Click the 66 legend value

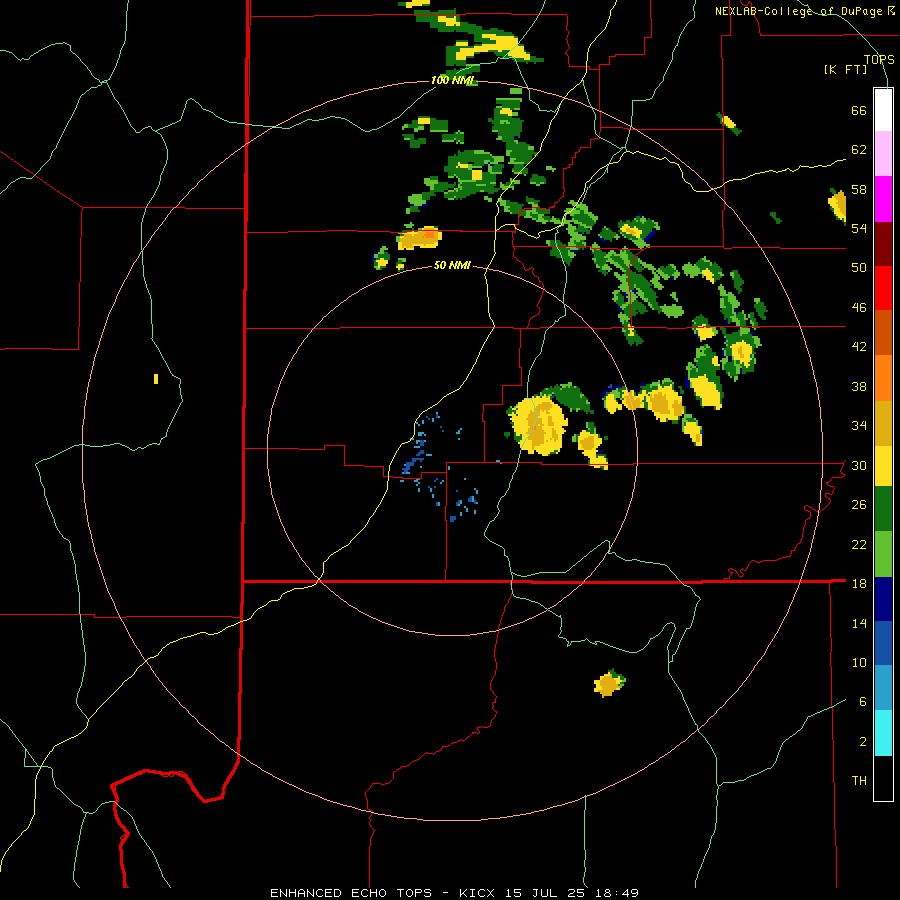(x=859, y=110)
